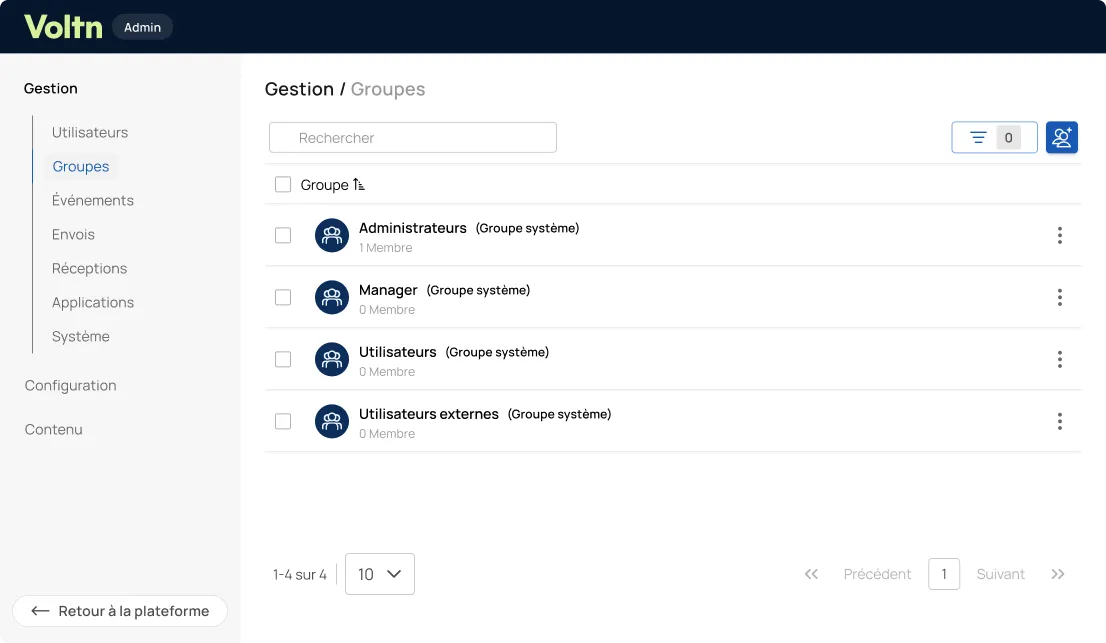Click the add group icon button
The width and height of the screenshot is (1106, 643).
1062,137
